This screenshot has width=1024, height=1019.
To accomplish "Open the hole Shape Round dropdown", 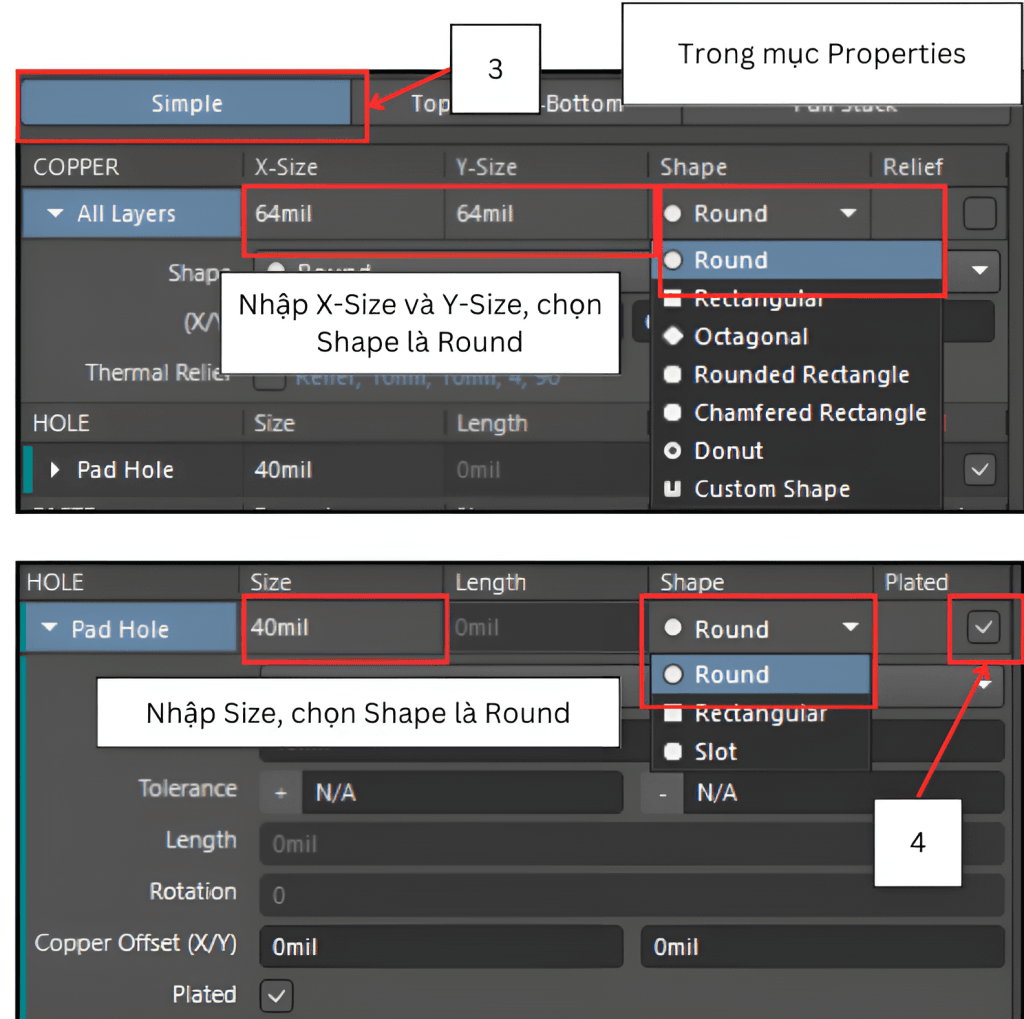I will tap(762, 629).
